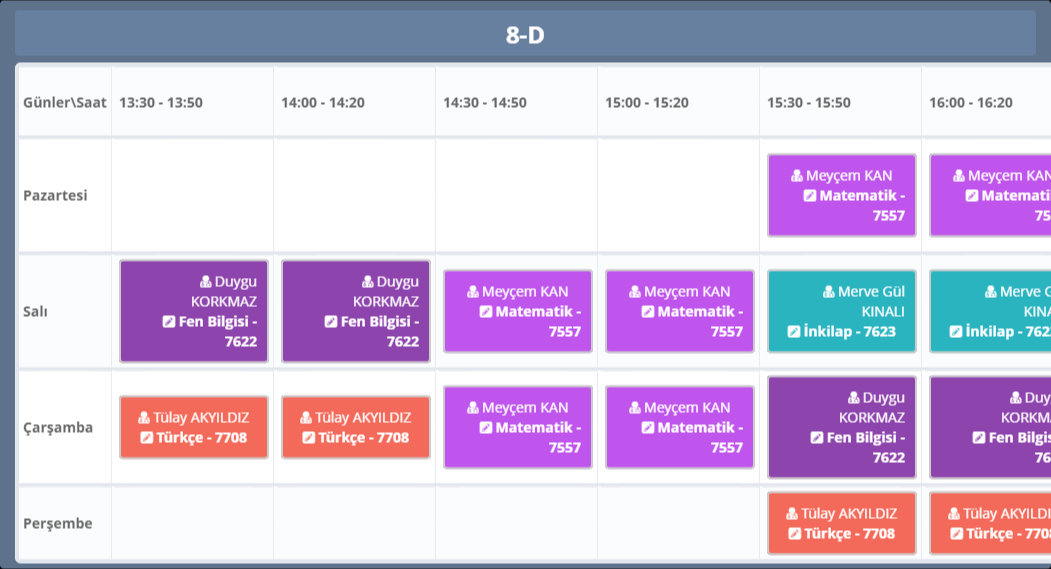Open the Çarşamba 14:30 Matematik lesson card
This screenshot has height=569, width=1051.
coord(517,427)
